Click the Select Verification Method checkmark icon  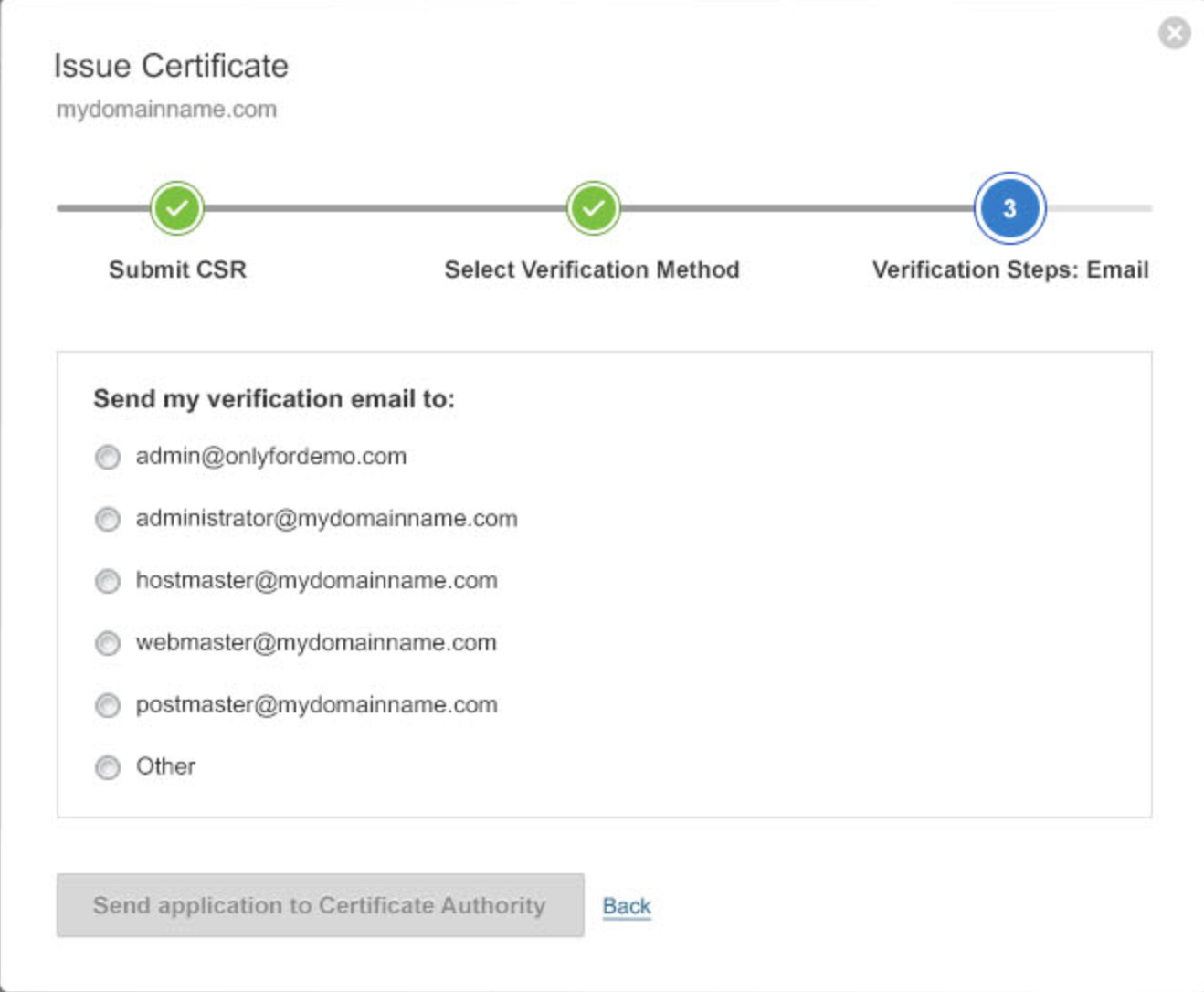point(593,207)
